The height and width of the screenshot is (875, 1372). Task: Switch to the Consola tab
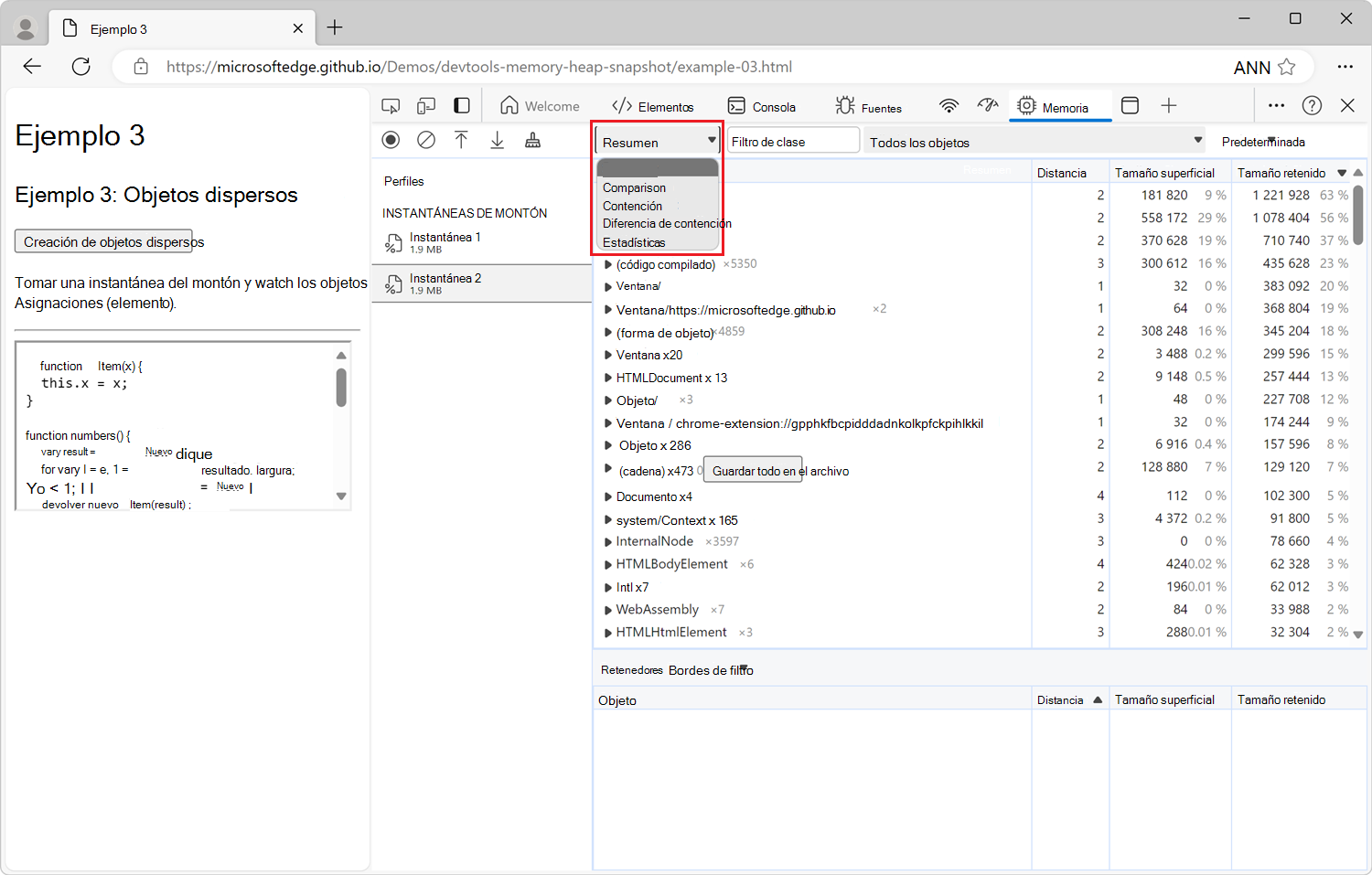(x=762, y=107)
